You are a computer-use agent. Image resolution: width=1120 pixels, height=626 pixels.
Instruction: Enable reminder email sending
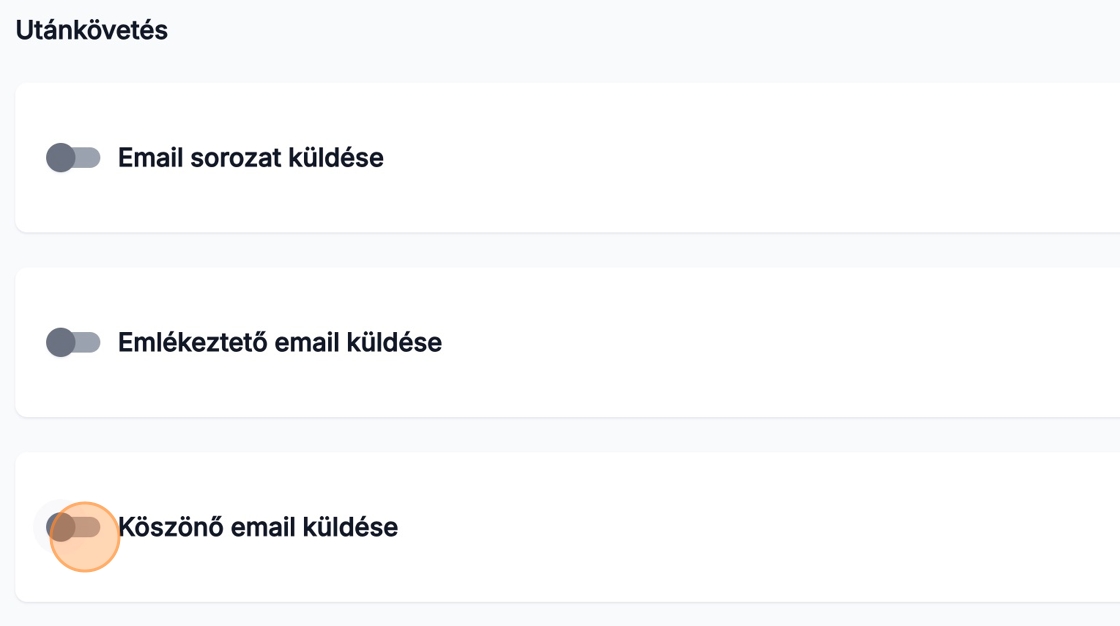tap(74, 342)
